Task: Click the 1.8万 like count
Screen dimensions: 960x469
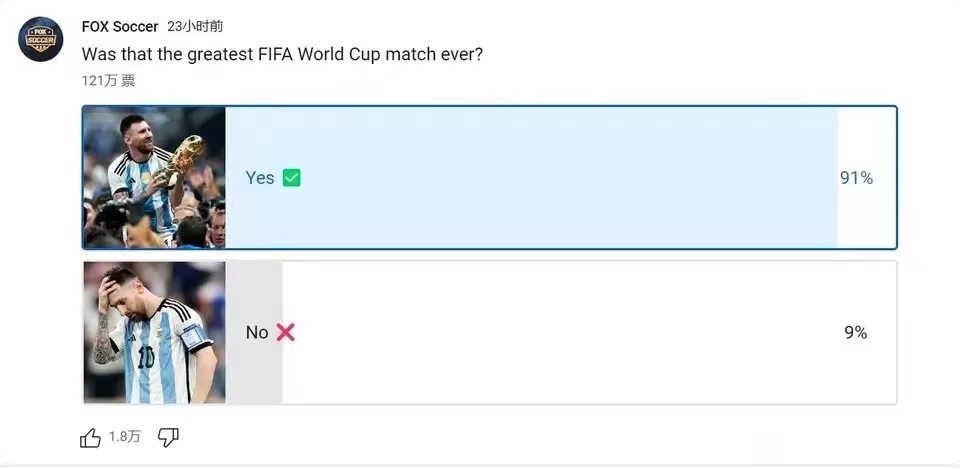Action: tap(125, 437)
